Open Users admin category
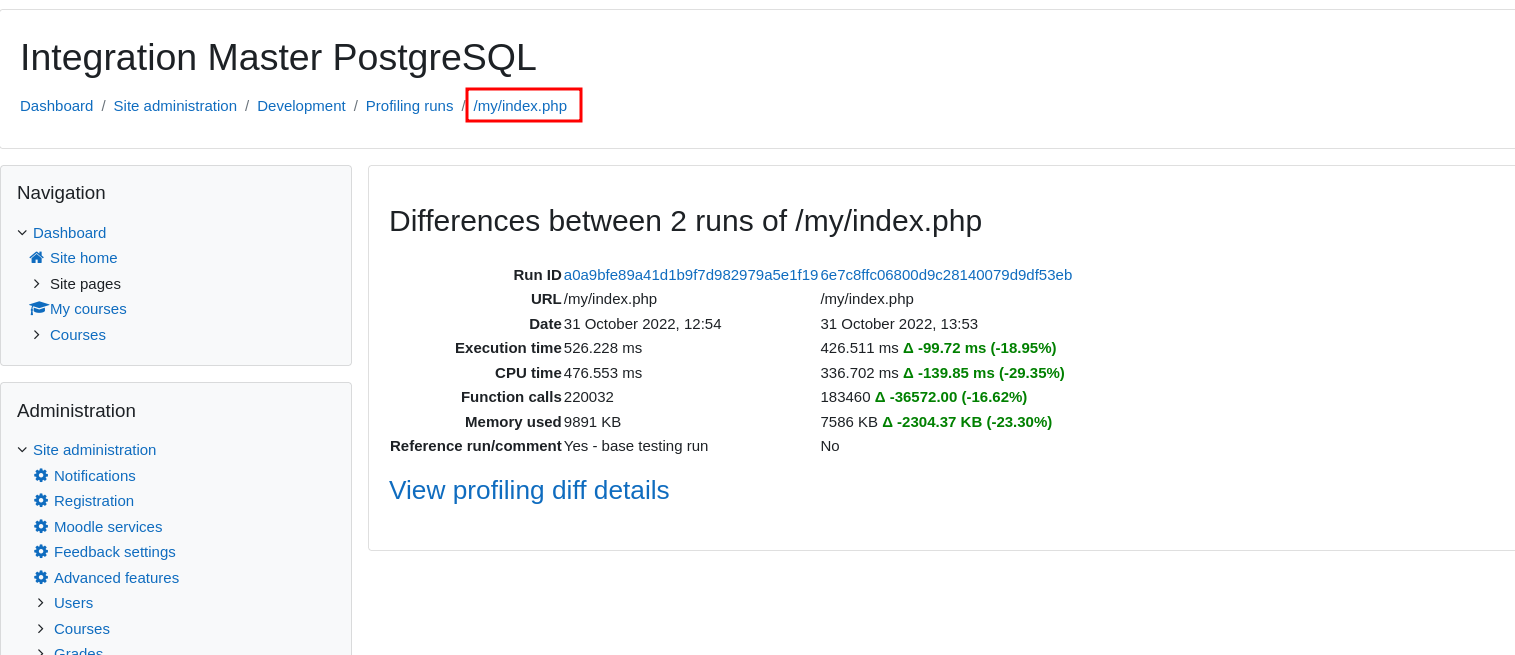 point(73,603)
